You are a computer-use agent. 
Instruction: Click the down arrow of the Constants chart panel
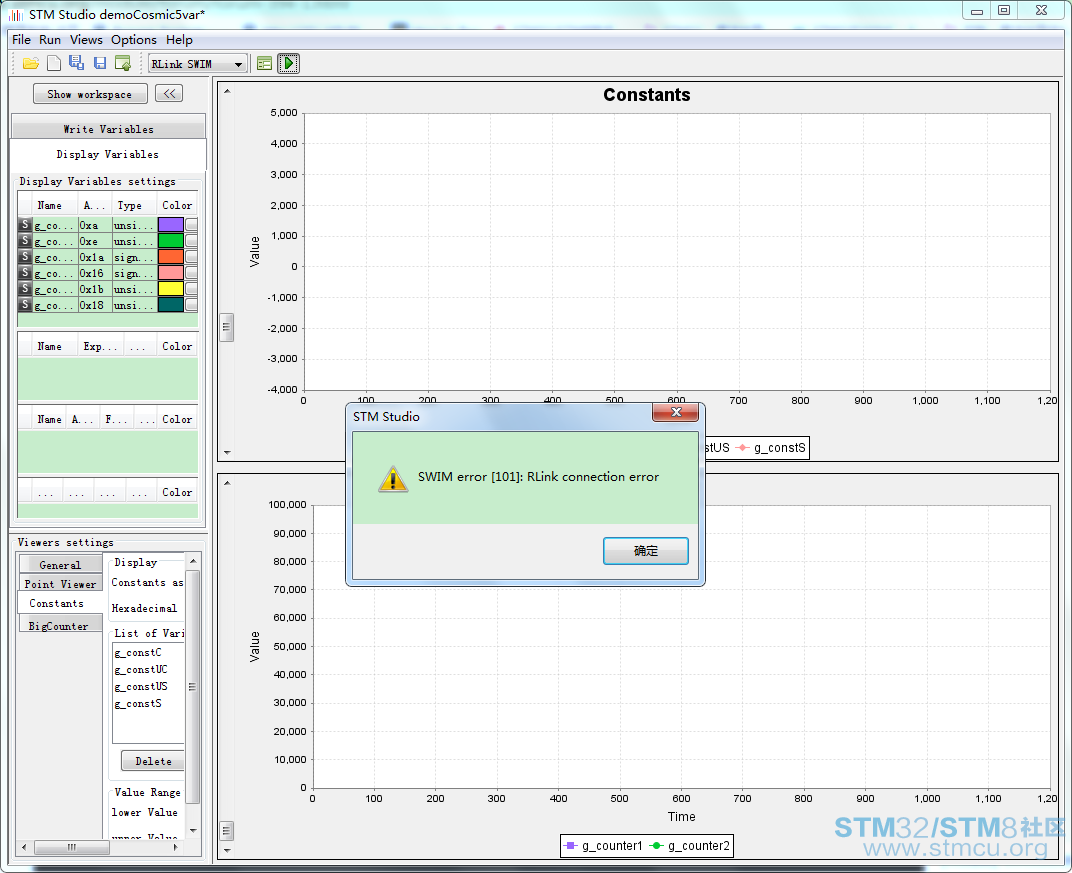click(x=227, y=453)
